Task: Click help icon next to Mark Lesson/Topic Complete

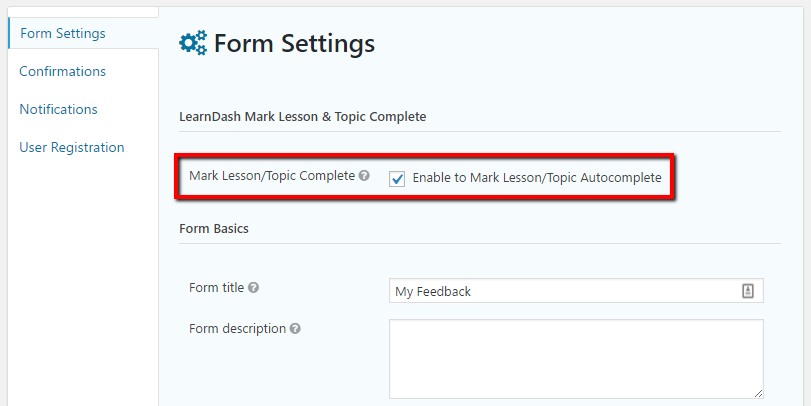Action: pos(364,176)
